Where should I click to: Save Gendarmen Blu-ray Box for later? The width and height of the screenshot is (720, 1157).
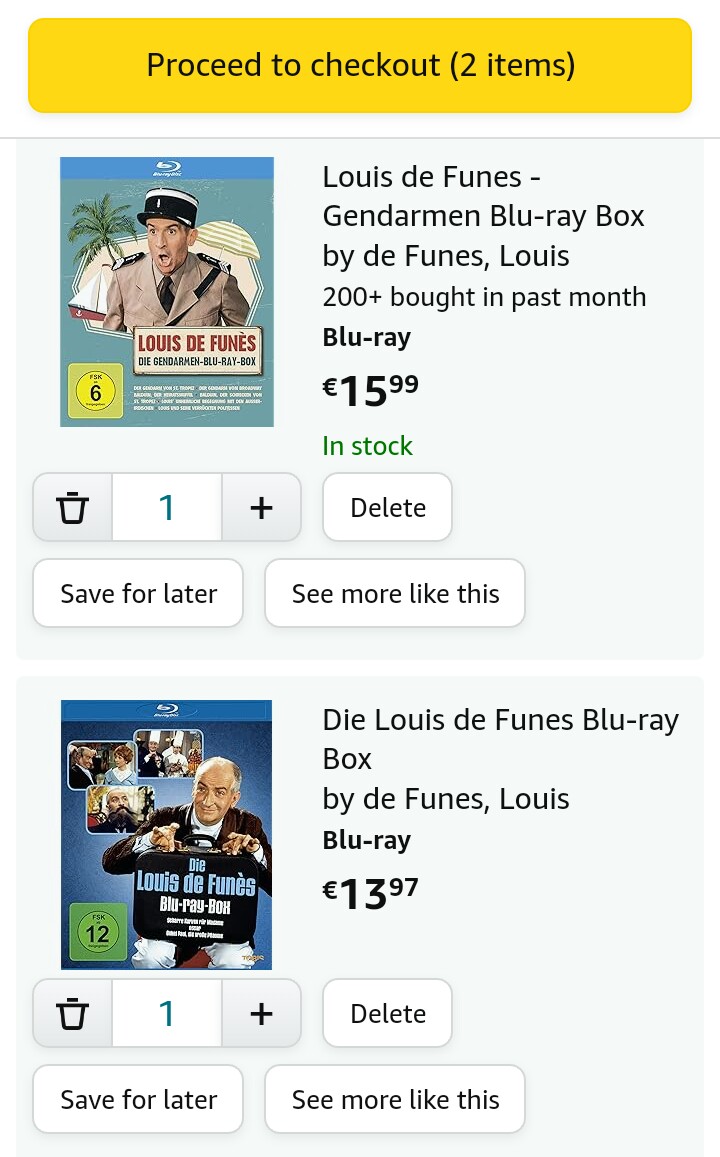(138, 593)
